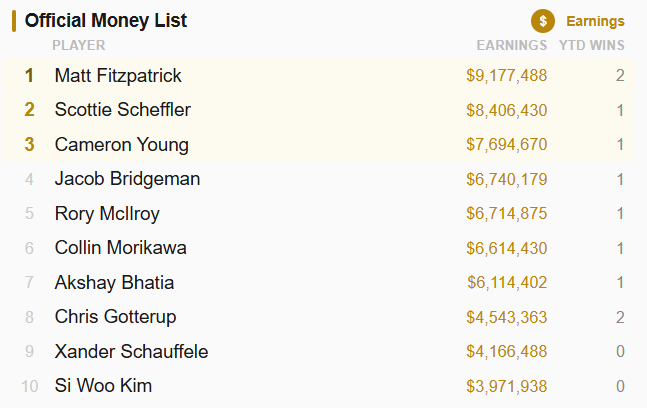The width and height of the screenshot is (647, 408).
Task: Sort by the YTD WINS column header
Action: point(591,45)
